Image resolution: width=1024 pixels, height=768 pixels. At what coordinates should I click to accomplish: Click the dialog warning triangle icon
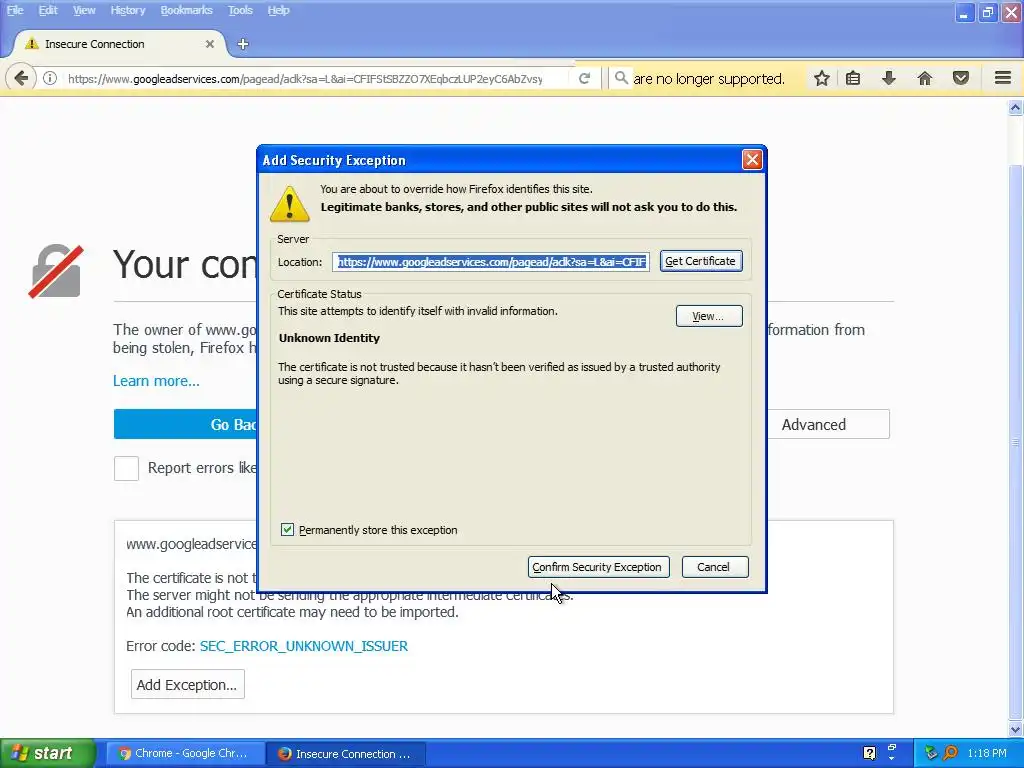click(290, 204)
